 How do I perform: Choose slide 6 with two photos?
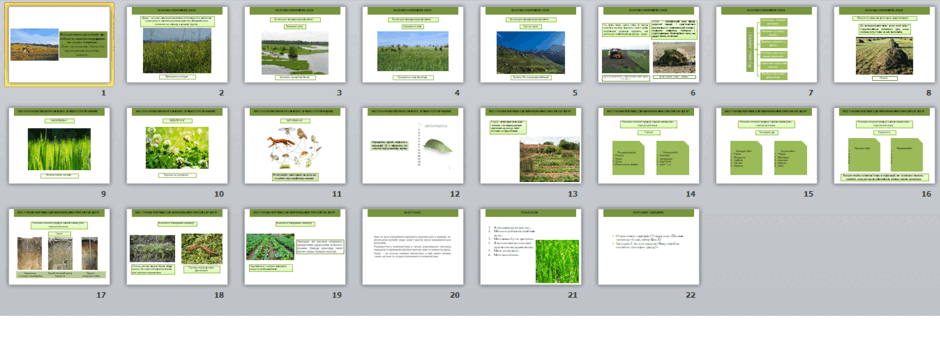(x=649, y=44)
